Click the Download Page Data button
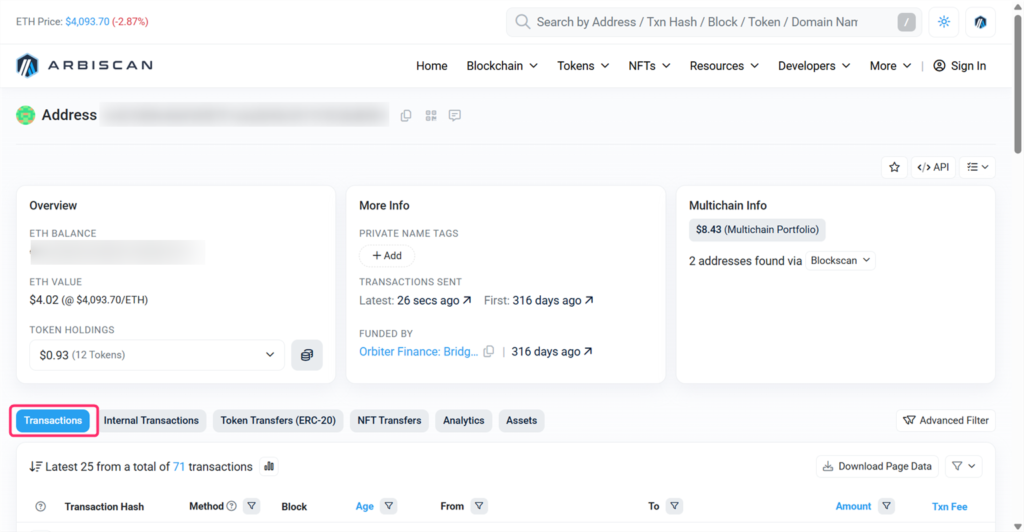 878,466
